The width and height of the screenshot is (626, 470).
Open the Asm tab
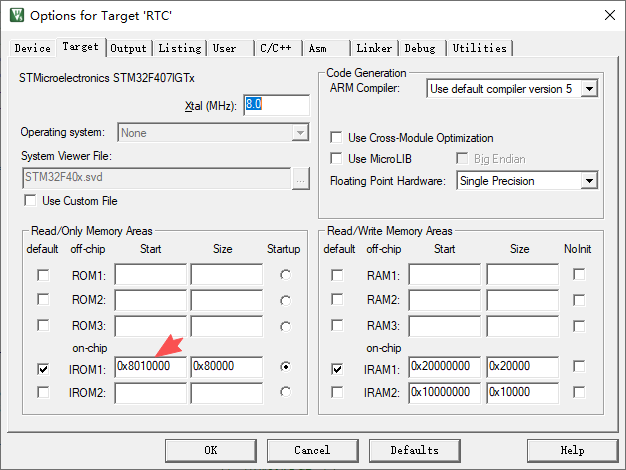325,48
